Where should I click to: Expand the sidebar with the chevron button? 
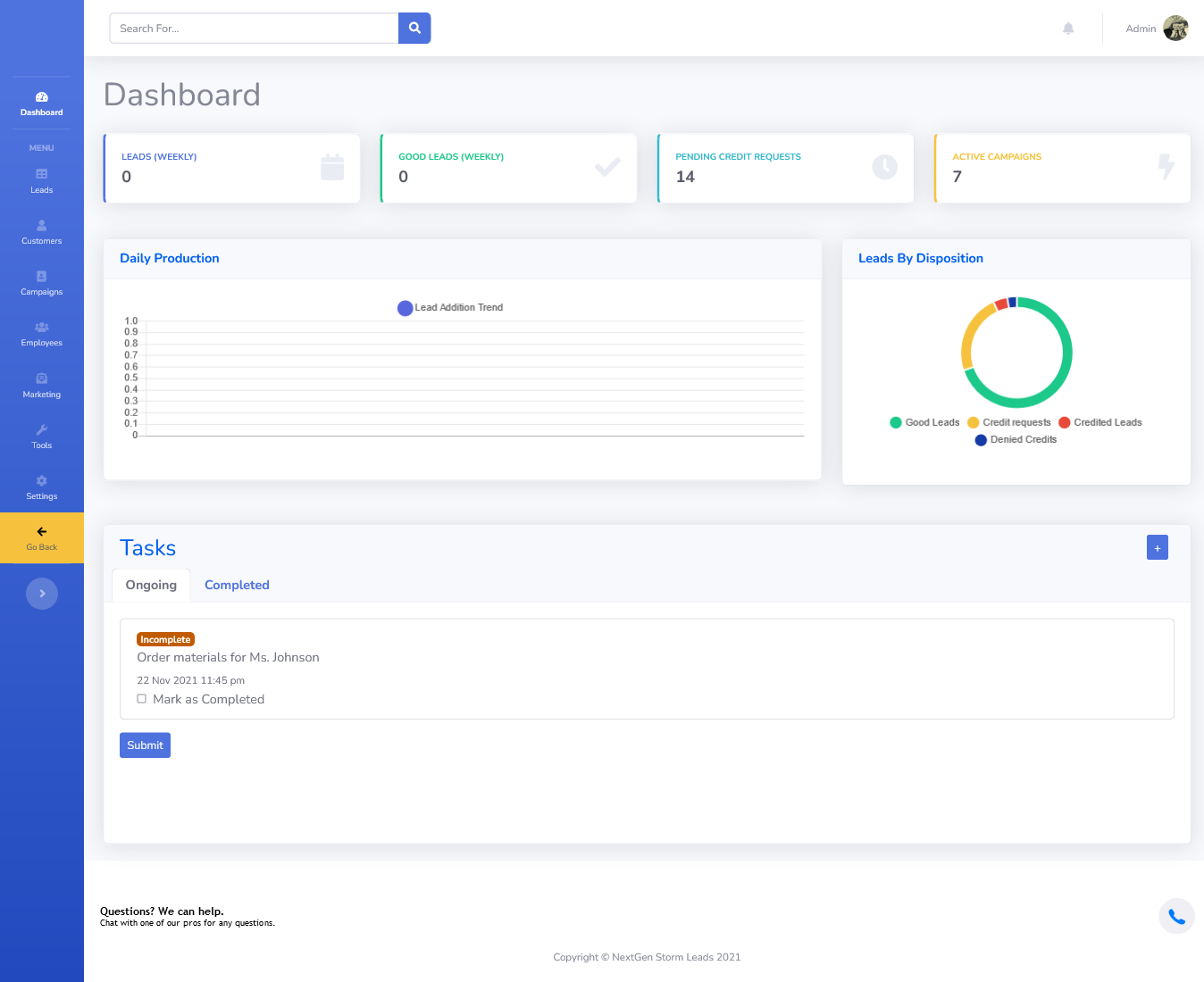click(42, 594)
